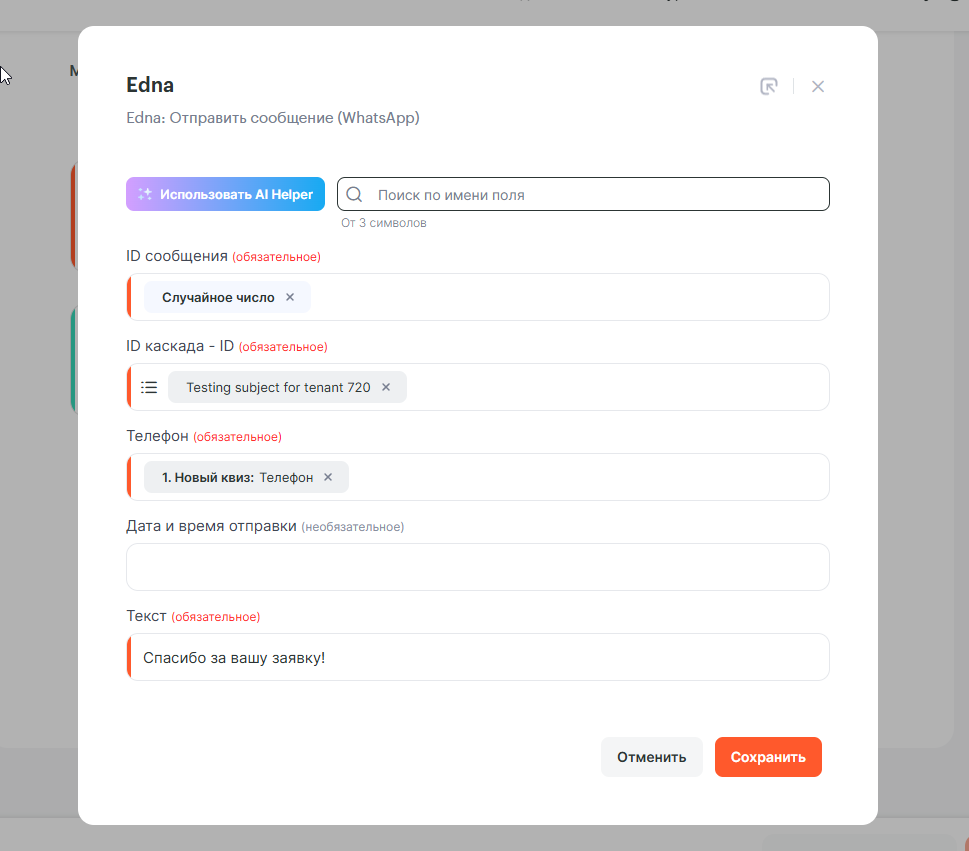Click the sparkle icon on AI Helper button

click(x=145, y=195)
